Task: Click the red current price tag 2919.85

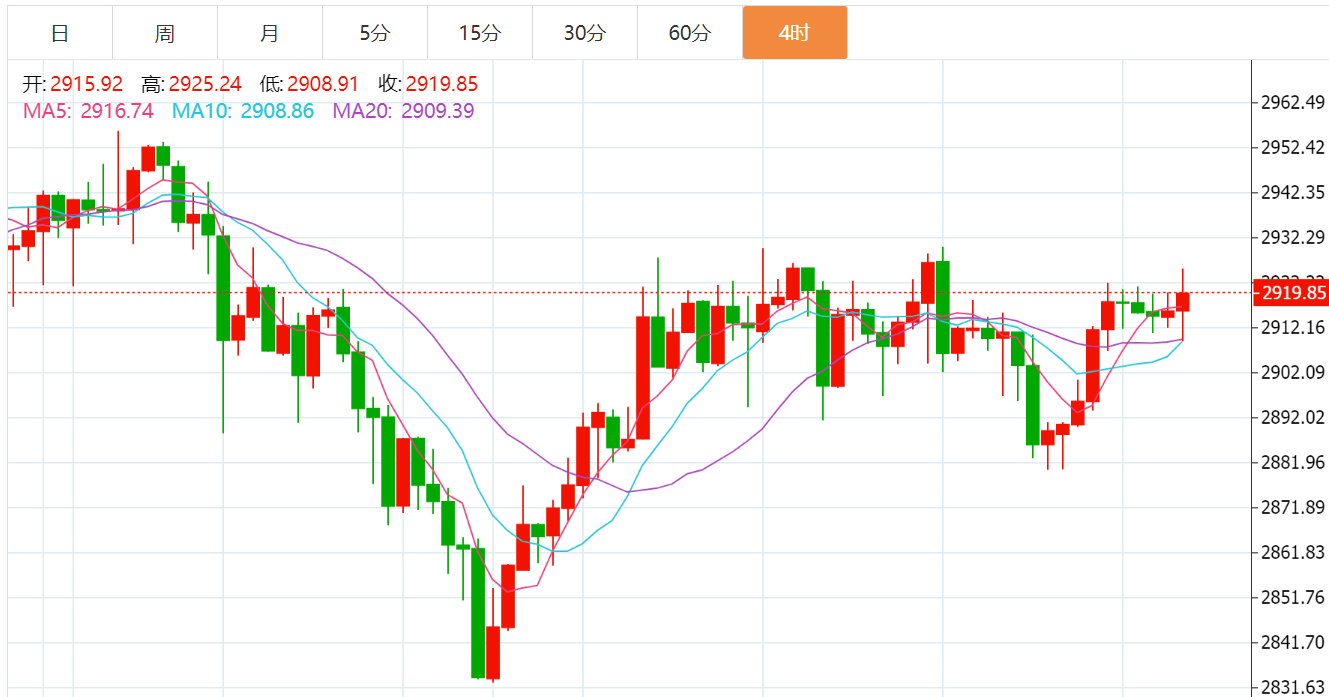Action: click(x=1290, y=293)
